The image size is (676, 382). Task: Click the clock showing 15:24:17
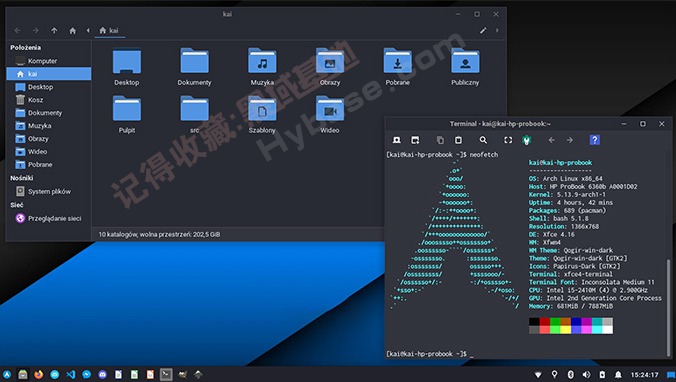(x=645, y=375)
